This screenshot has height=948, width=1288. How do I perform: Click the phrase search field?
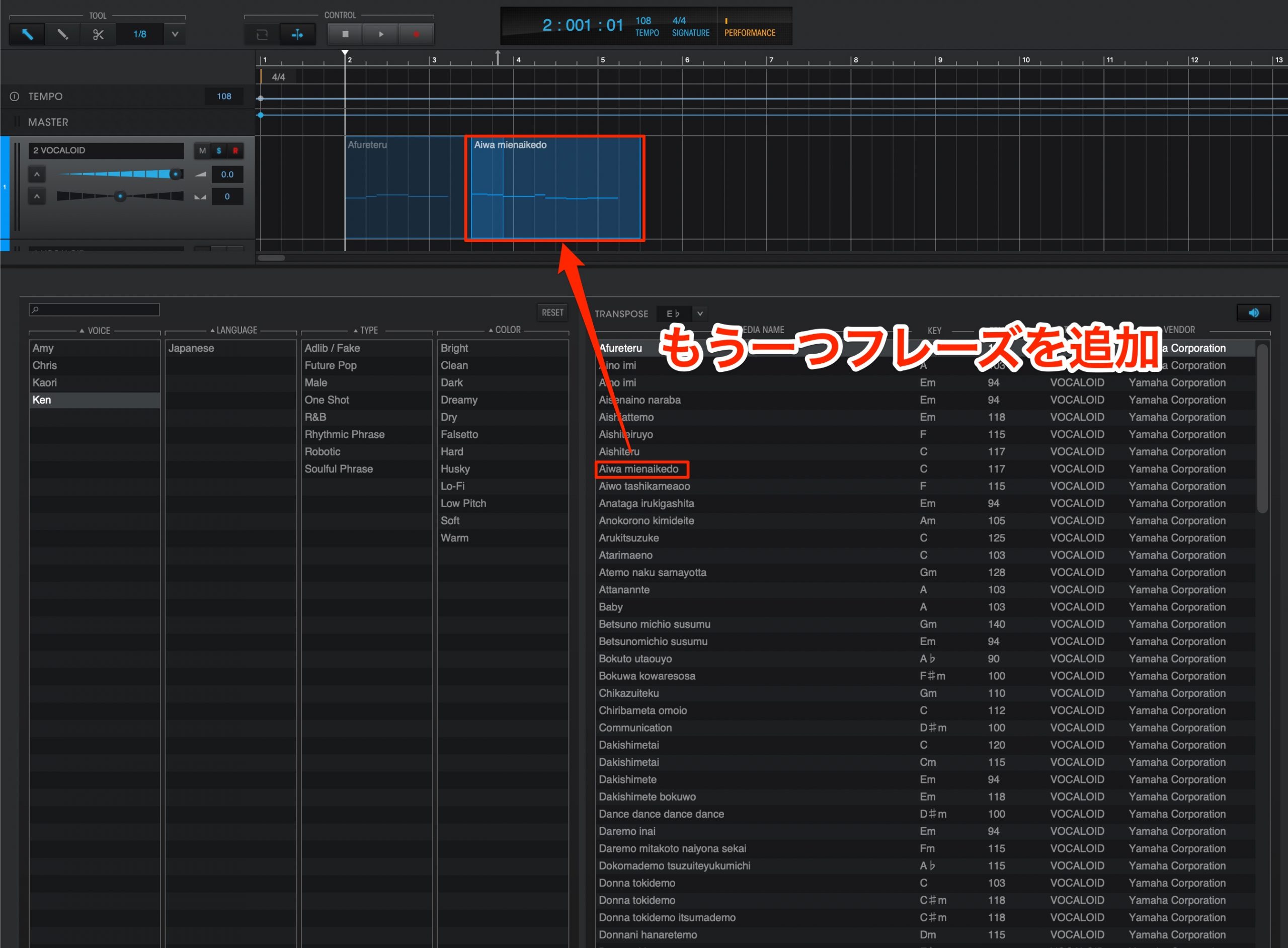pos(94,310)
